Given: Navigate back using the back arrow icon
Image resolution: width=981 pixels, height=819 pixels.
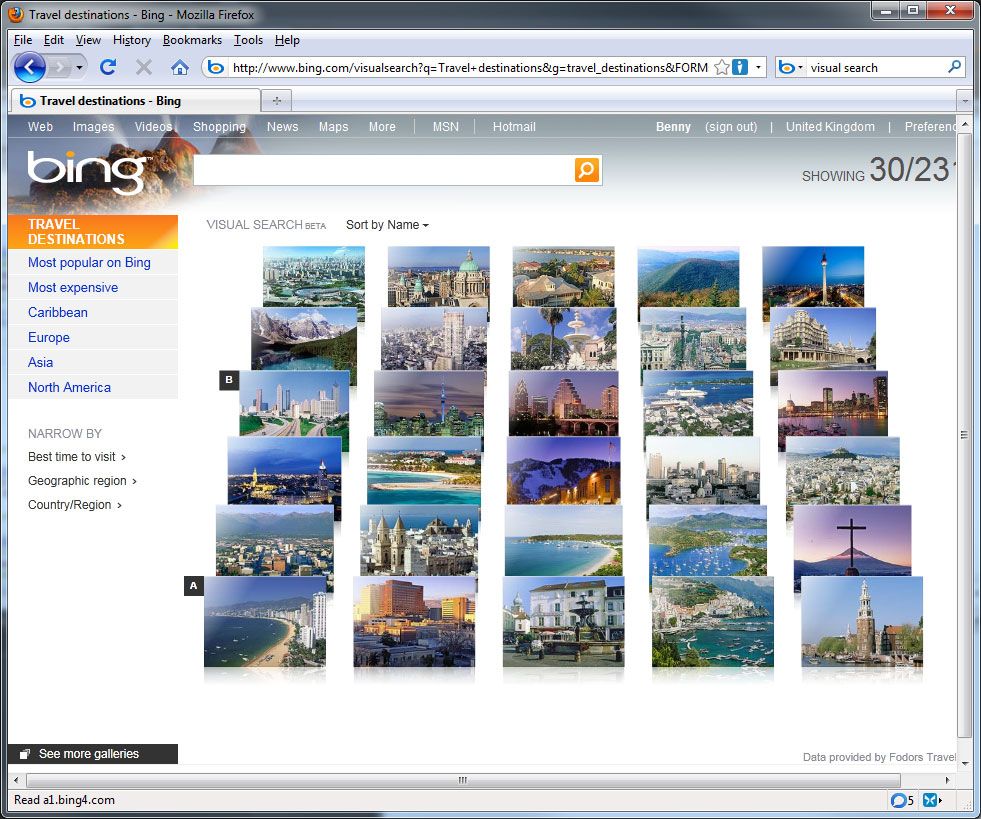Looking at the screenshot, I should [28, 67].
